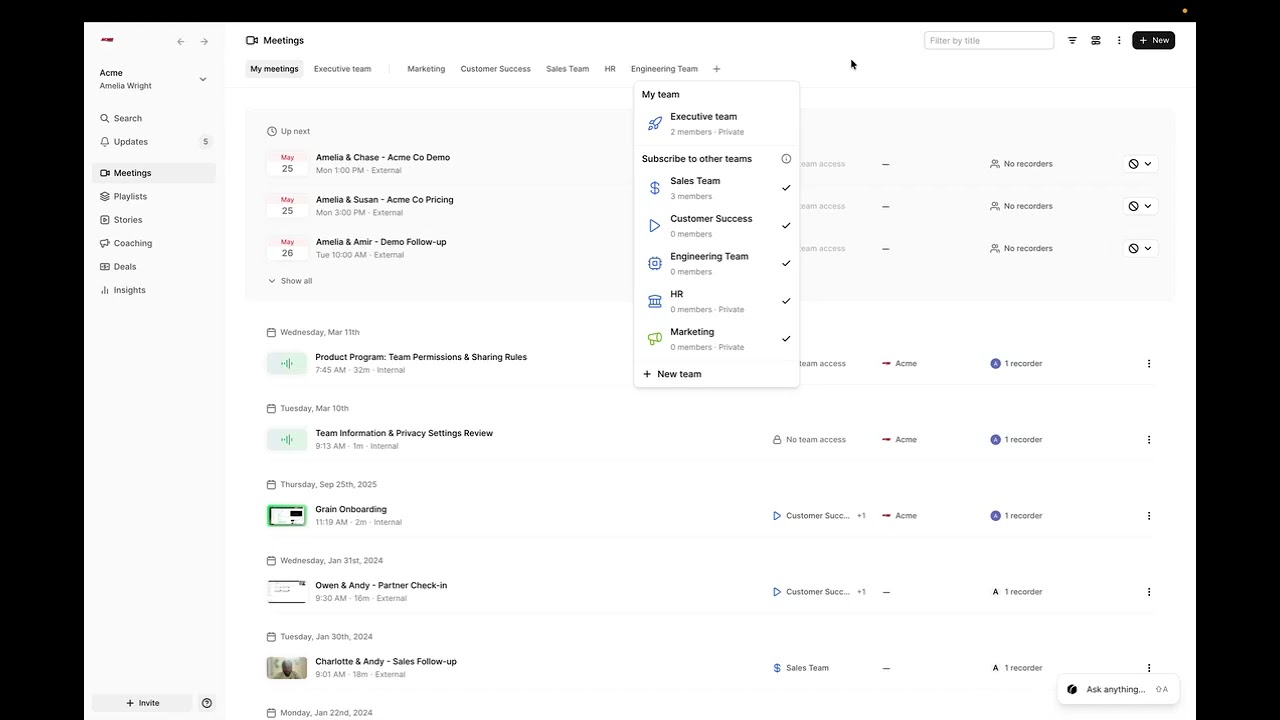1280x720 pixels.
Task: Switch to the Executive team tab
Action: click(342, 69)
